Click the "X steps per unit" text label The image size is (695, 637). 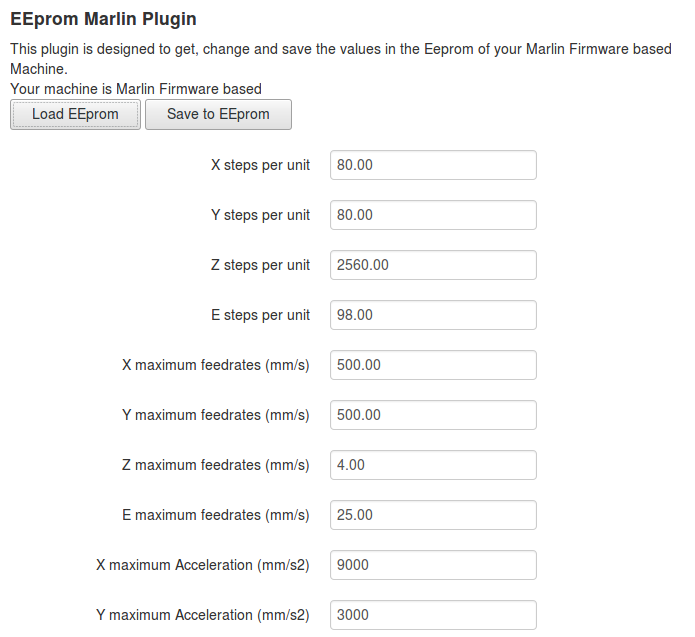tap(260, 165)
